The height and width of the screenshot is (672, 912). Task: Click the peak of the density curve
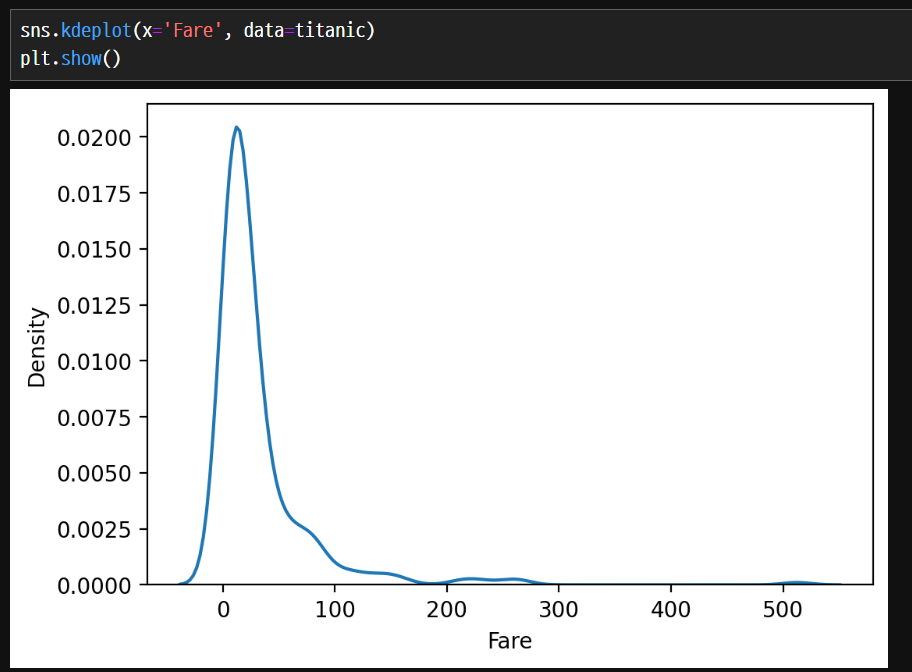[x=236, y=127]
